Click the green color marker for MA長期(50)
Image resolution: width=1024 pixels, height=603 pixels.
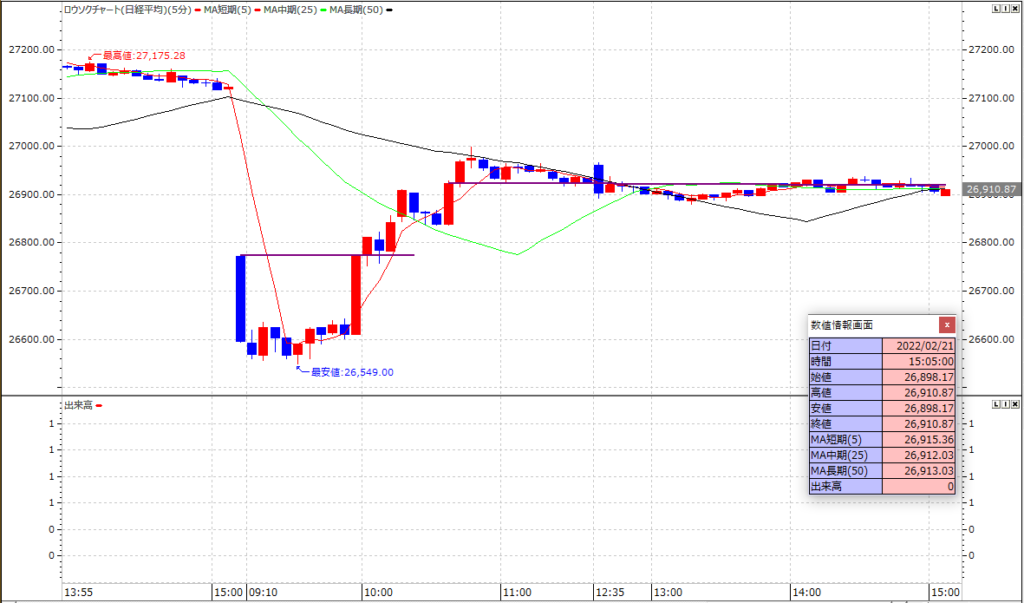point(323,10)
